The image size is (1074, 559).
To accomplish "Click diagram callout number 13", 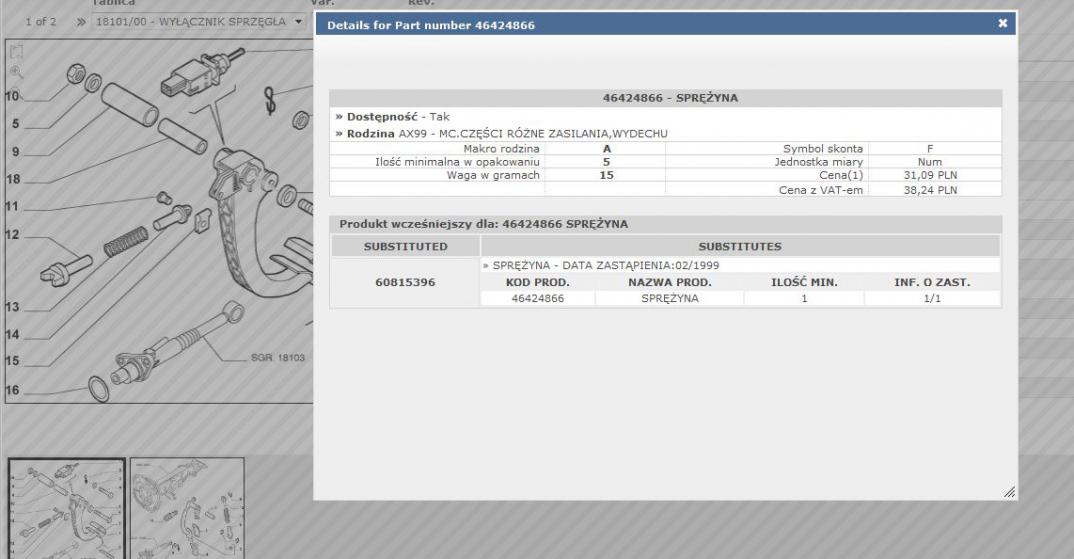I will pos(12,307).
